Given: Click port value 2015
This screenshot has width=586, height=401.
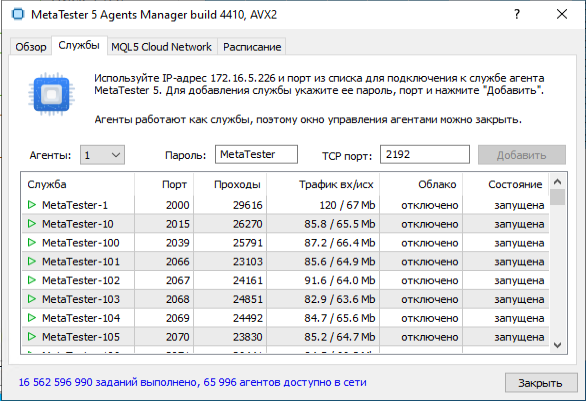Looking at the screenshot, I should click(x=178, y=223).
